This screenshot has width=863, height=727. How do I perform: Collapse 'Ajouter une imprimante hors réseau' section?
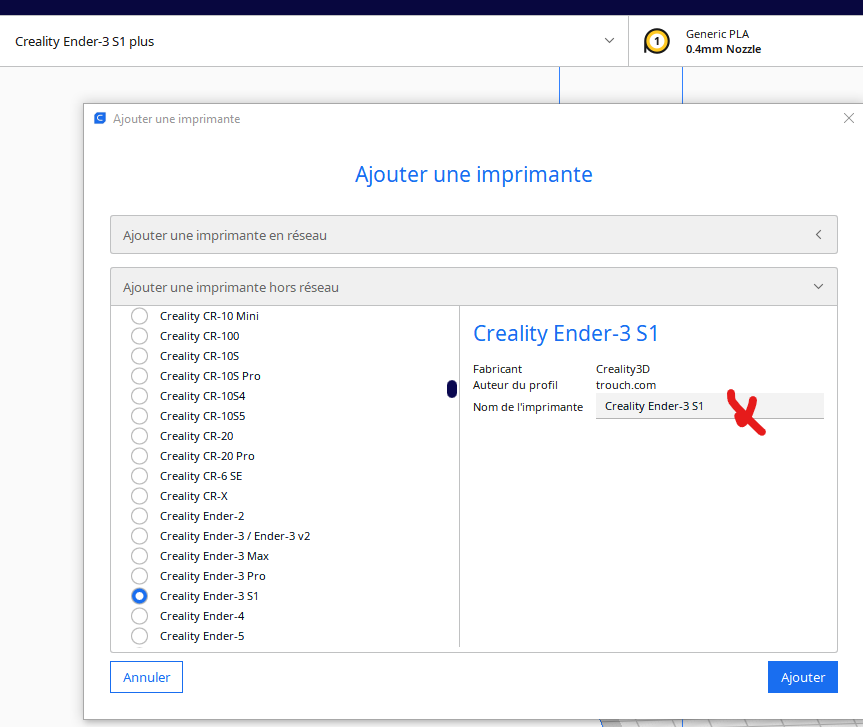pyautogui.click(x=474, y=287)
